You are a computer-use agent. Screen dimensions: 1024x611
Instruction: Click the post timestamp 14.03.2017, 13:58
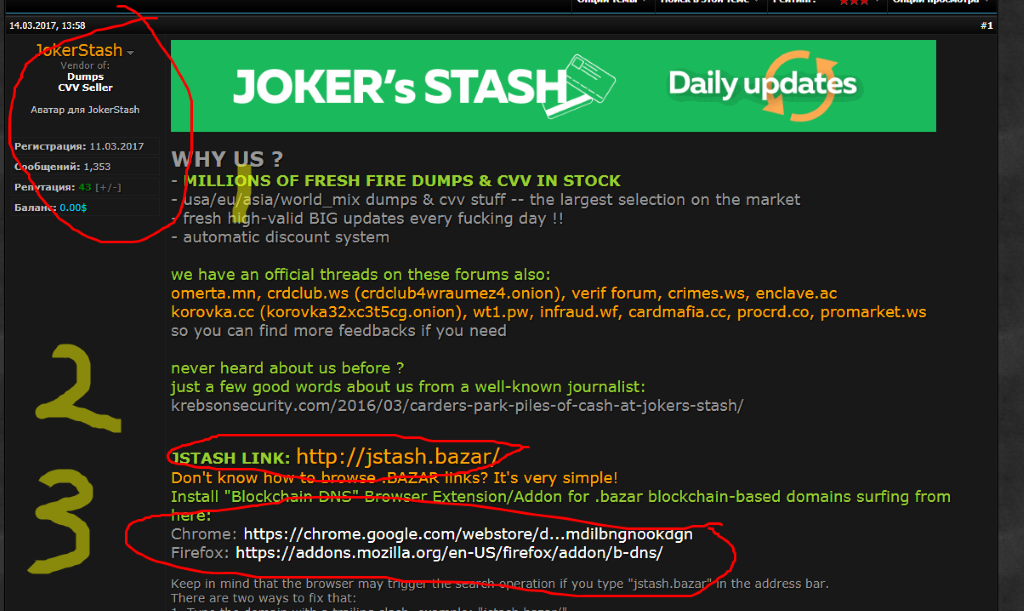point(47,25)
